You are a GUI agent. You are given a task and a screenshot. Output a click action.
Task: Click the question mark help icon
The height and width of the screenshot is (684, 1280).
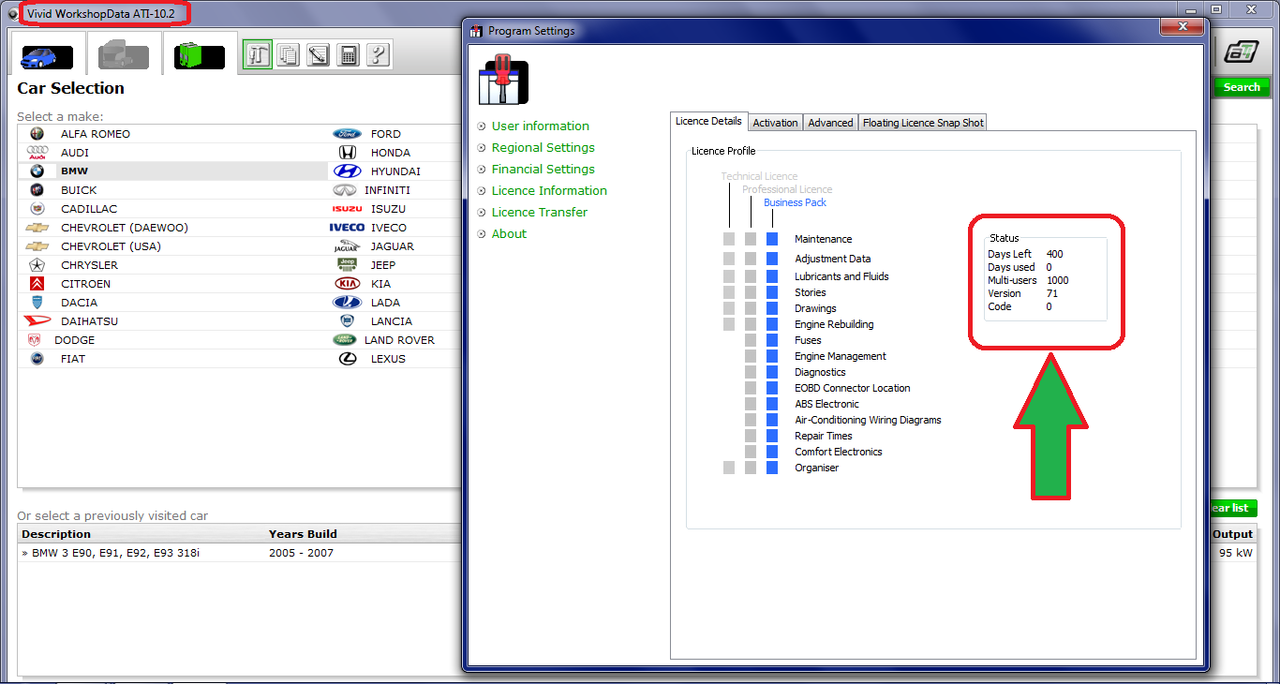[x=378, y=55]
